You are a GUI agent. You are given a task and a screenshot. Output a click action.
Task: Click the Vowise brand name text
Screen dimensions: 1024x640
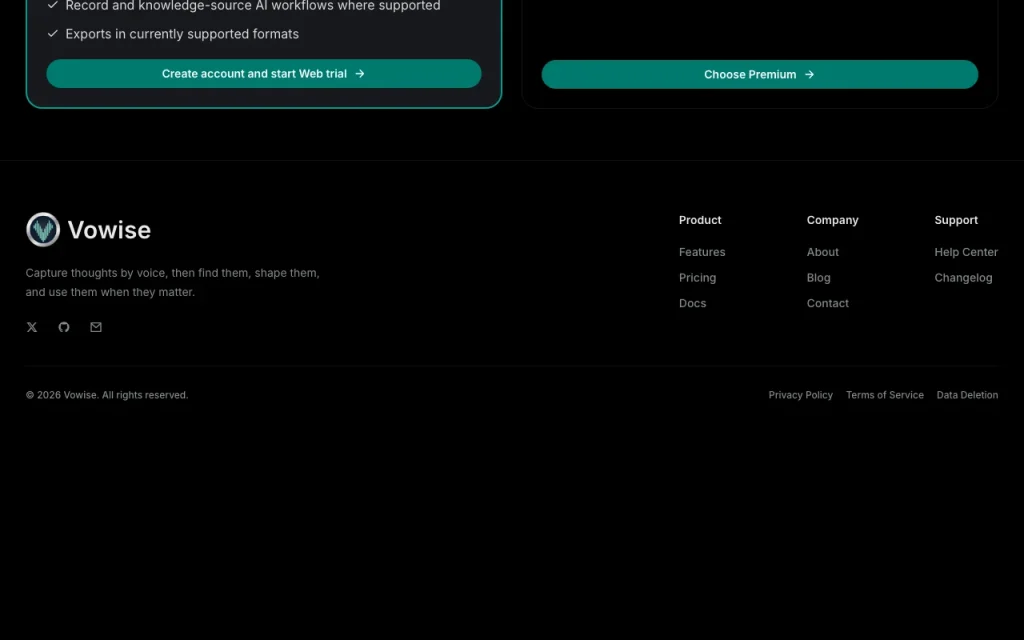pyautogui.click(x=109, y=230)
